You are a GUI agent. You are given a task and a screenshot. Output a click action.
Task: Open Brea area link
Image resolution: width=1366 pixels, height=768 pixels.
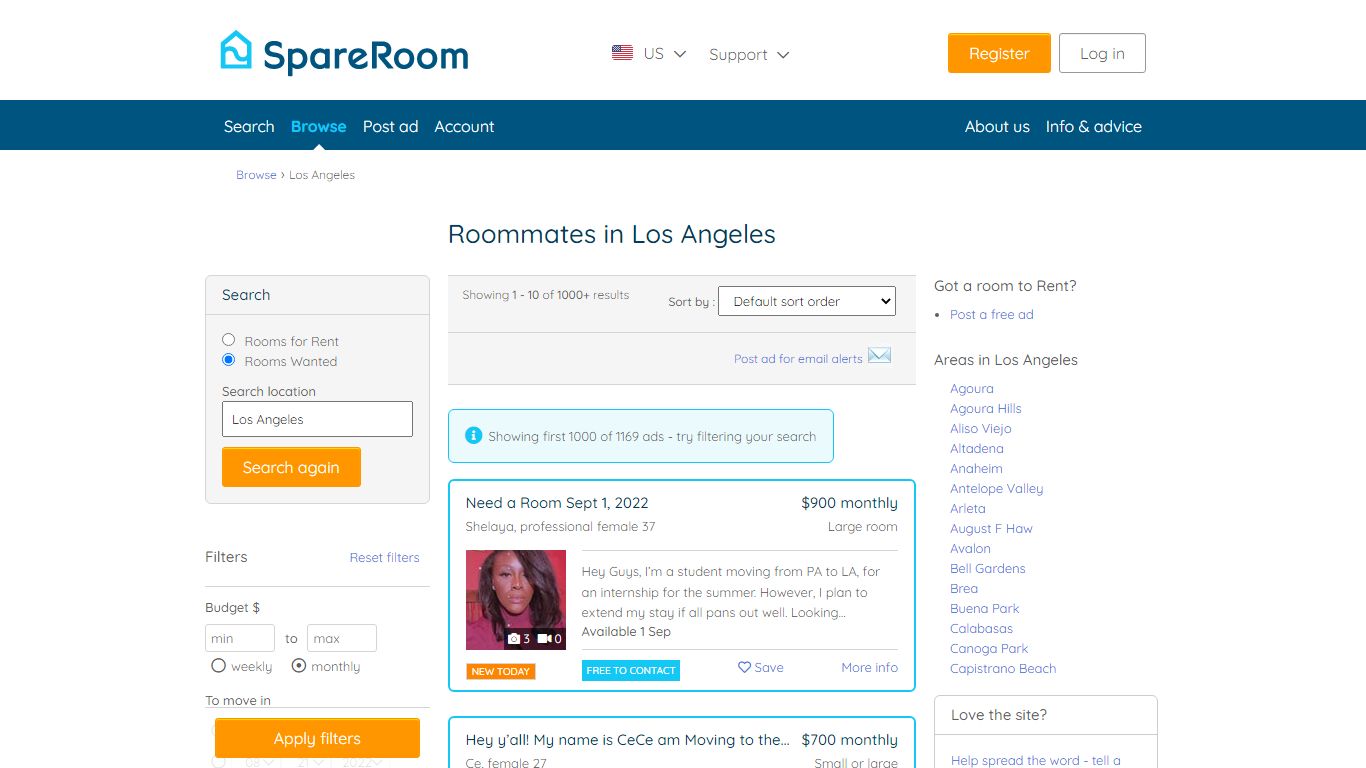pyautogui.click(x=964, y=588)
